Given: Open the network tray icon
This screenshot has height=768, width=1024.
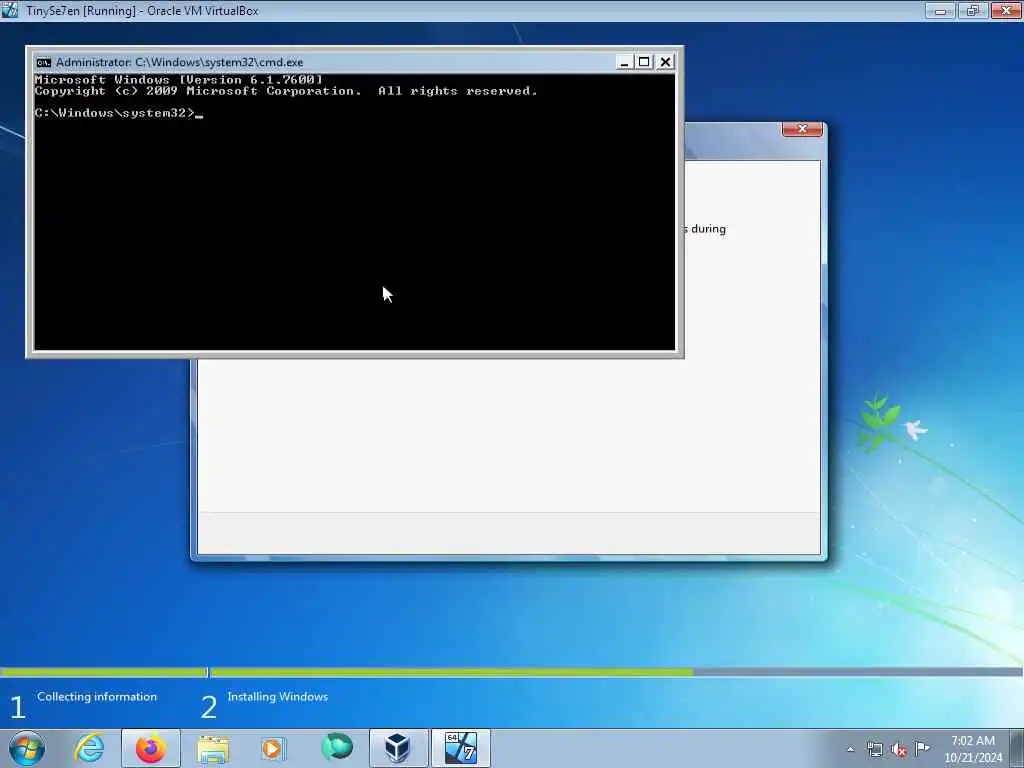Looking at the screenshot, I should 874,750.
